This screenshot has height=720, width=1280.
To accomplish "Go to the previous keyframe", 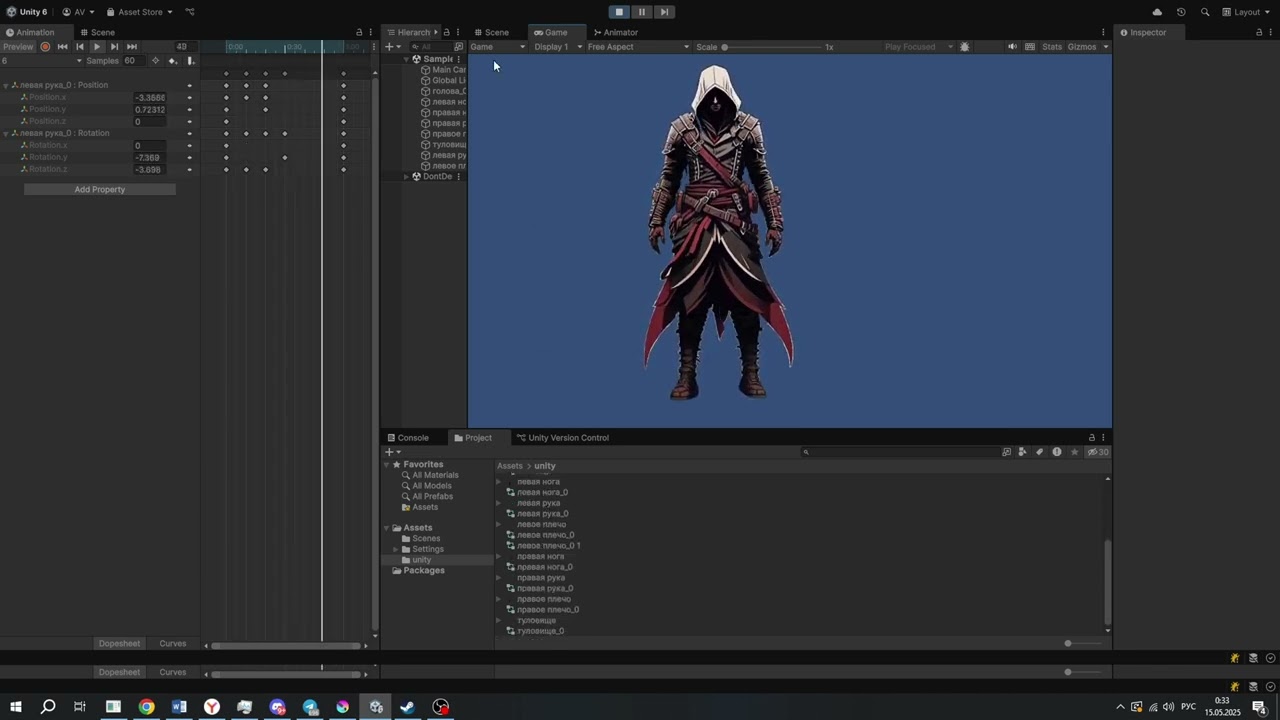I will pos(80,47).
